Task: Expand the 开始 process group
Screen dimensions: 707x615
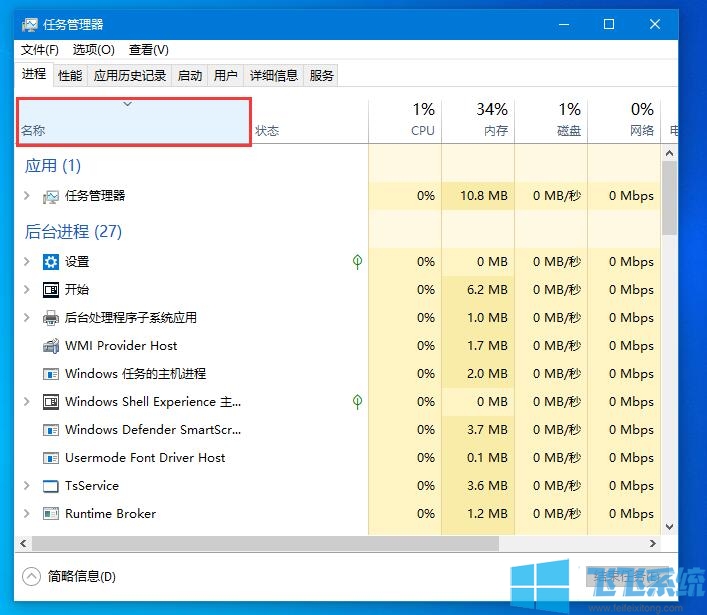Action: click(27, 289)
